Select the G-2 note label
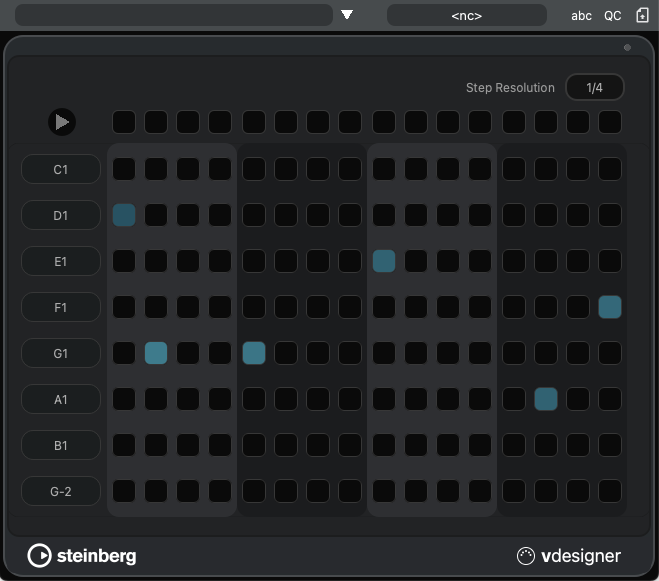Viewport: 659px width, 581px height. tap(61, 491)
